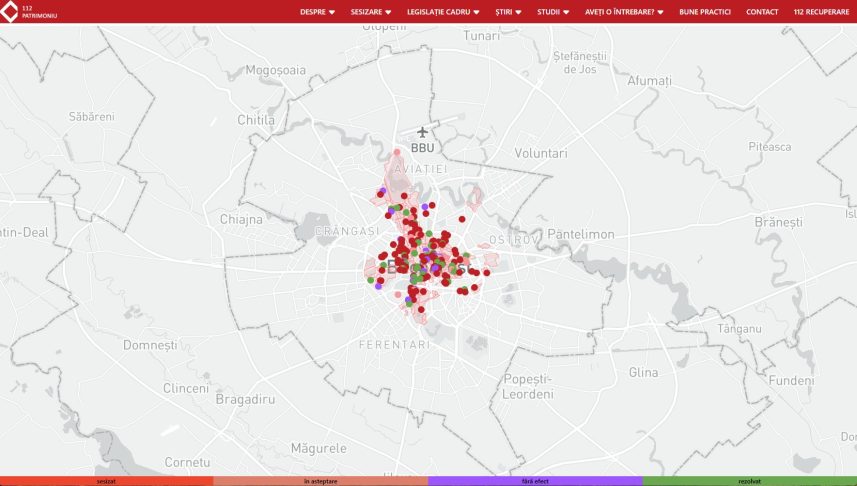This screenshot has height=486, width=857.
Task: Click the BBU airport plane icon
Action: [x=422, y=132]
